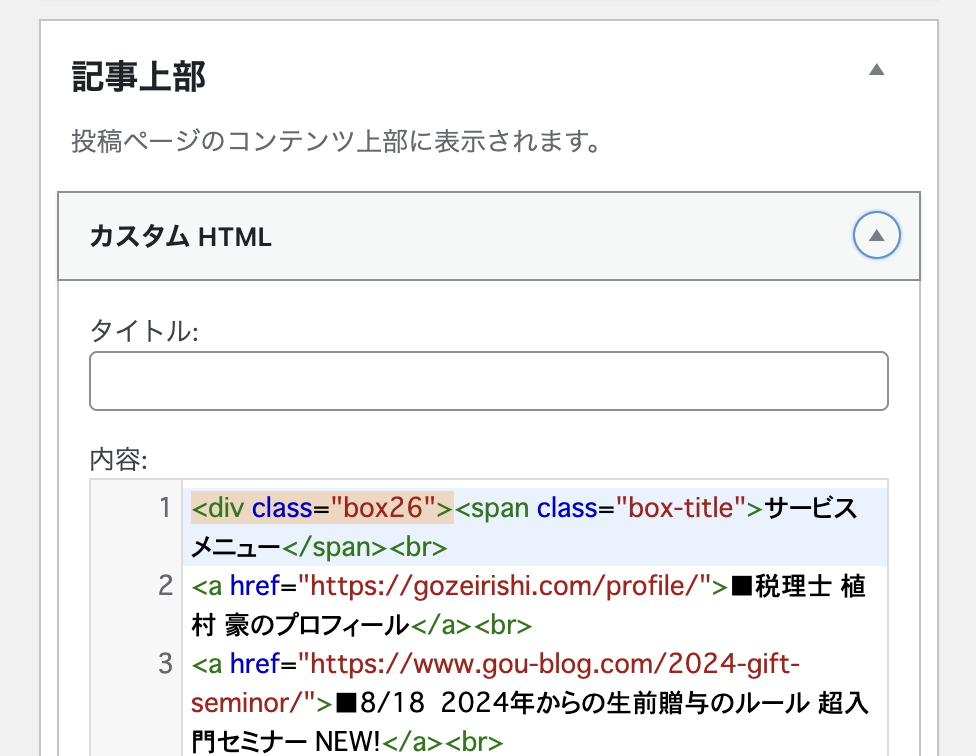
Task: Click the closing </span><br> tag on line 1
Action: pos(365,547)
